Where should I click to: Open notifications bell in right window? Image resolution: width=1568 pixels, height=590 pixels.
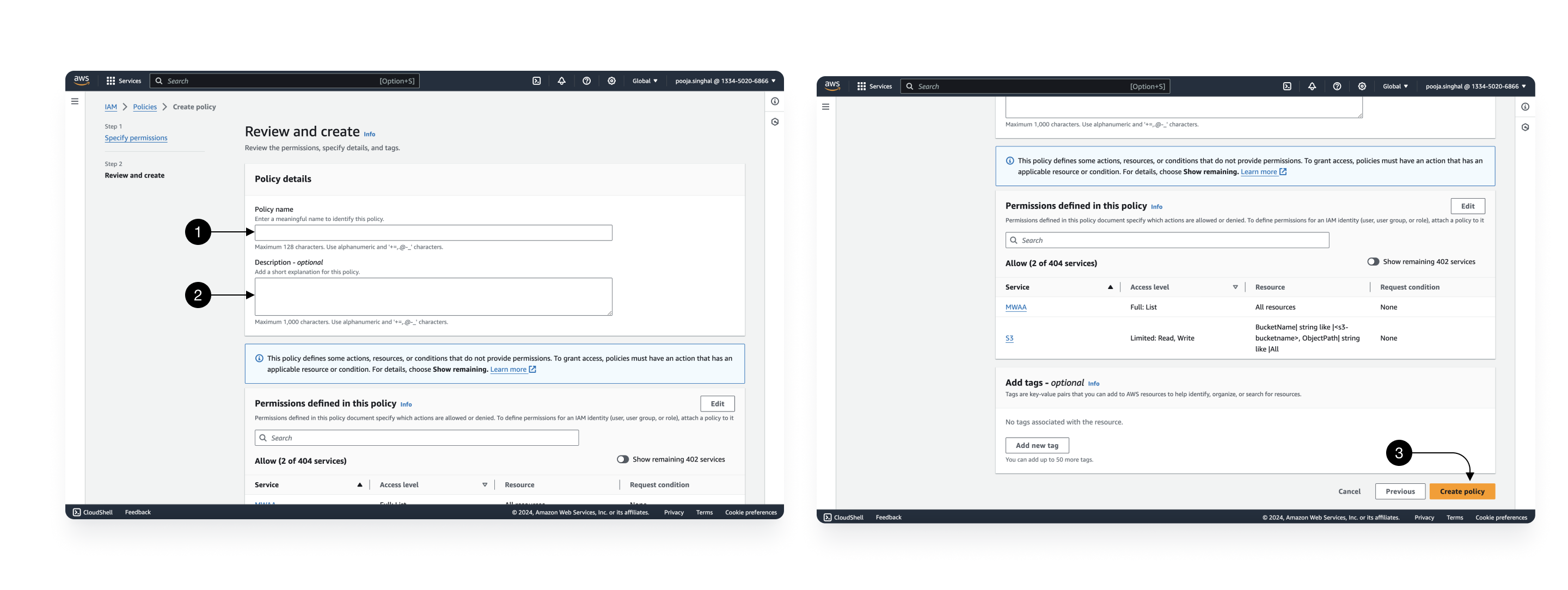pyautogui.click(x=1312, y=87)
